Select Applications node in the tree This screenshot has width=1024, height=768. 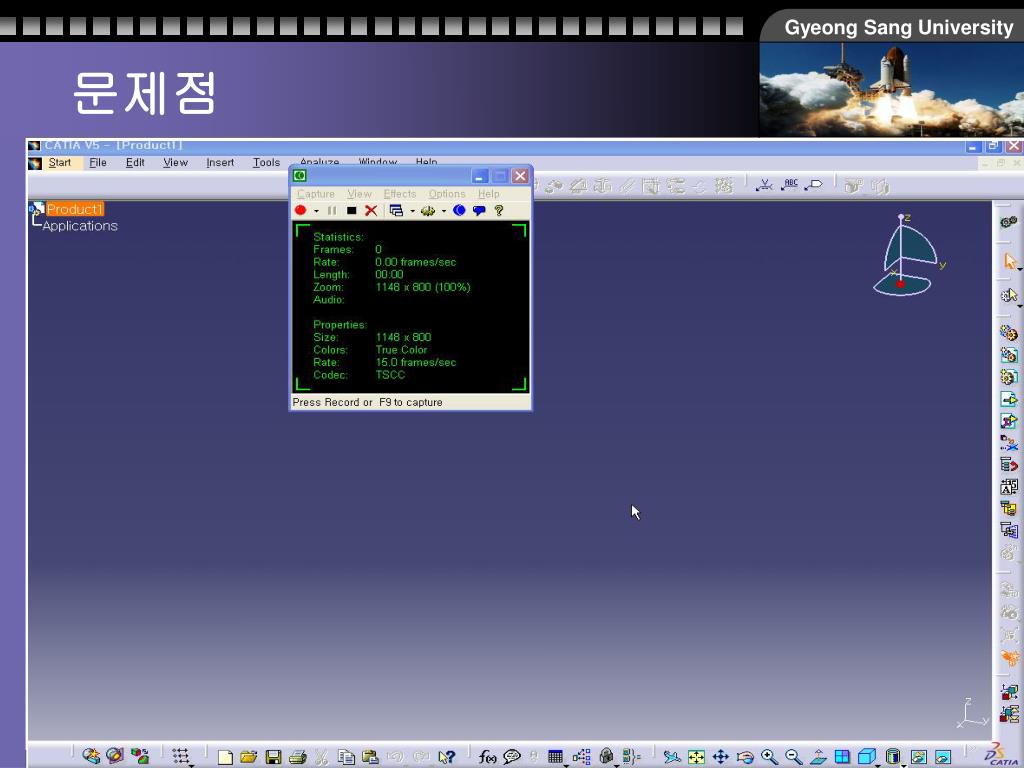pyautogui.click(x=80, y=226)
